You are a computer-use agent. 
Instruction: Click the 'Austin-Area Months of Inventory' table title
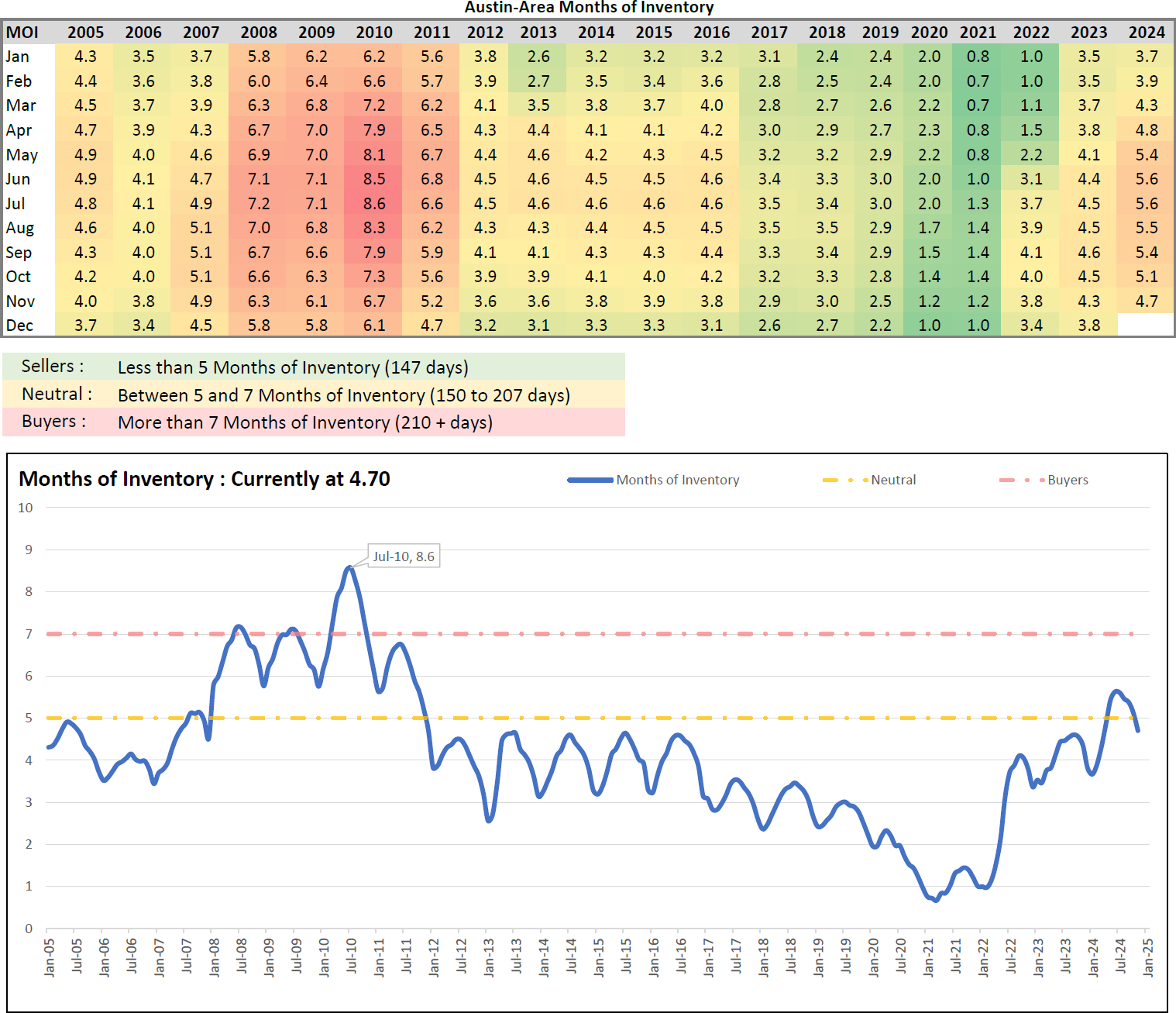(589, 8)
